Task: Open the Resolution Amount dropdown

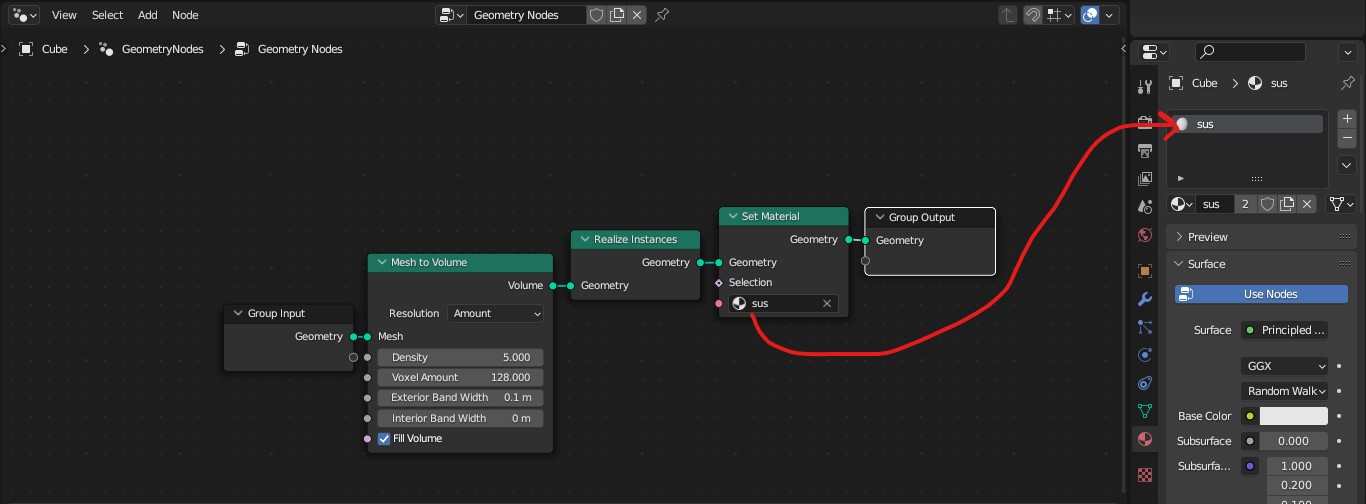Action: point(496,313)
